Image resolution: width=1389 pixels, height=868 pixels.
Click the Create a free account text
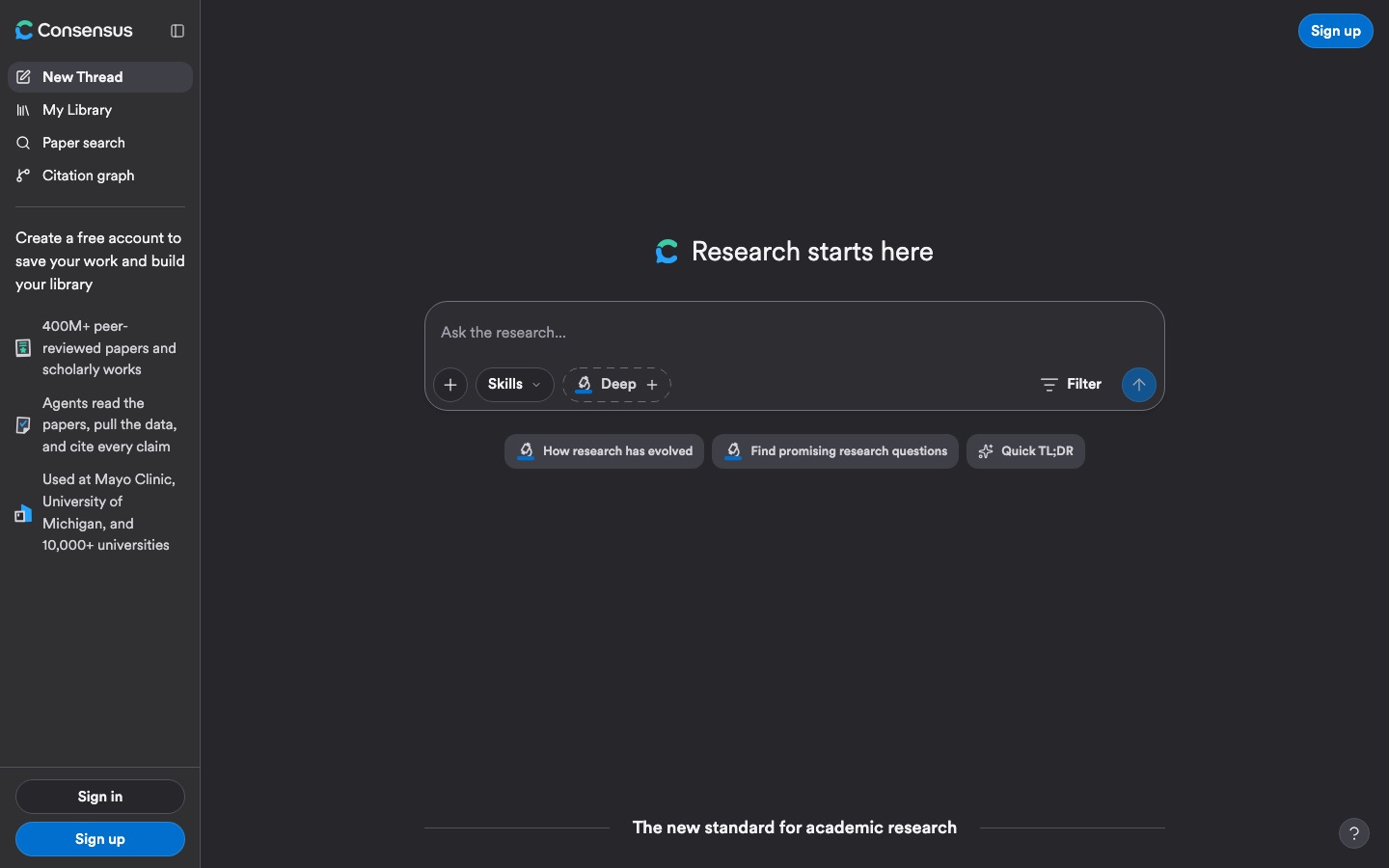coord(100,261)
